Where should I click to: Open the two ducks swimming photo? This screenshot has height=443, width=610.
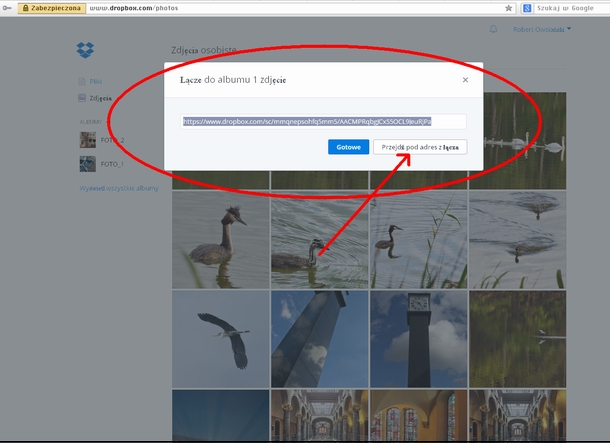pyautogui.click(x=518, y=240)
